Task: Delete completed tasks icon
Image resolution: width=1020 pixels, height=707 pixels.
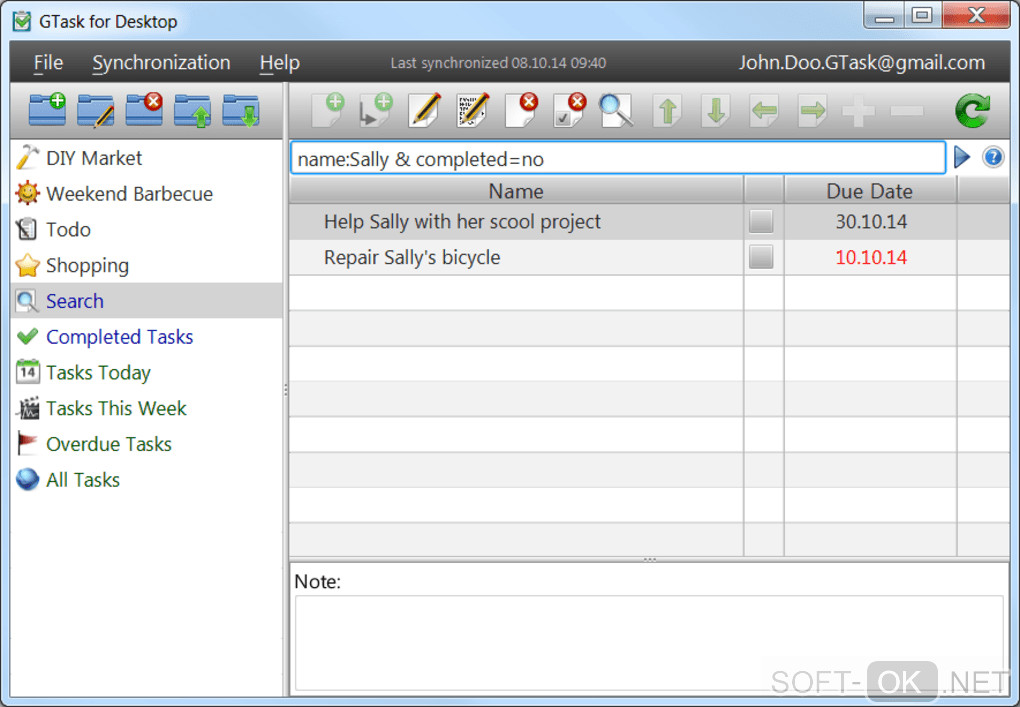Action: pos(569,110)
